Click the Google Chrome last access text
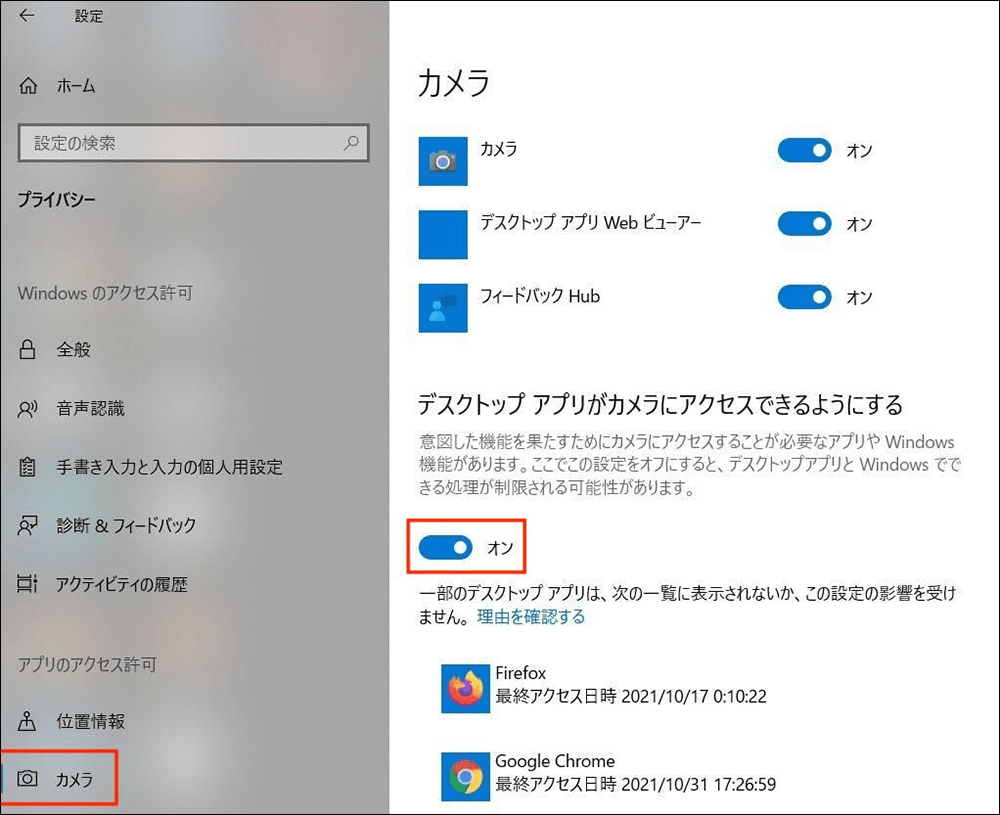Viewport: 1000px width, 815px height. point(635,784)
